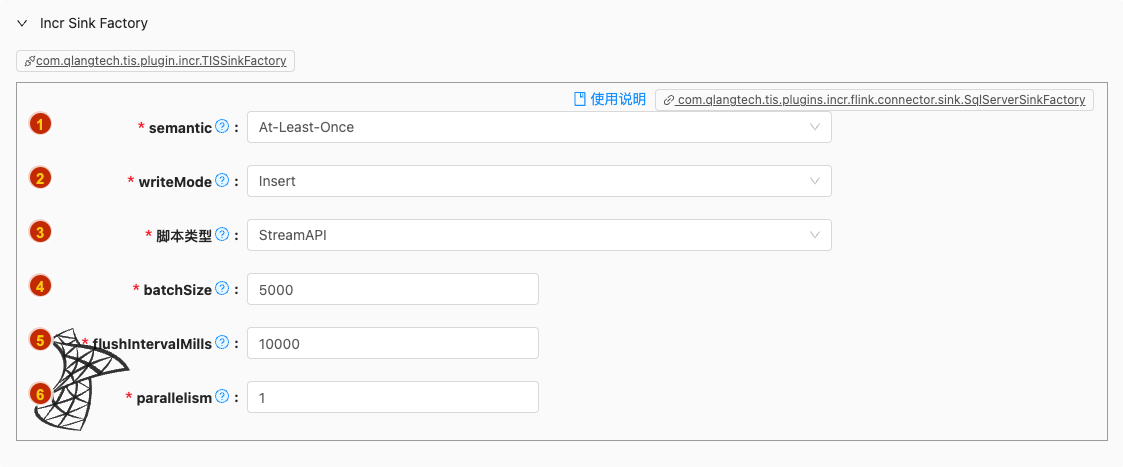
Task: Click help icon next to semantic
Action: pos(222,127)
